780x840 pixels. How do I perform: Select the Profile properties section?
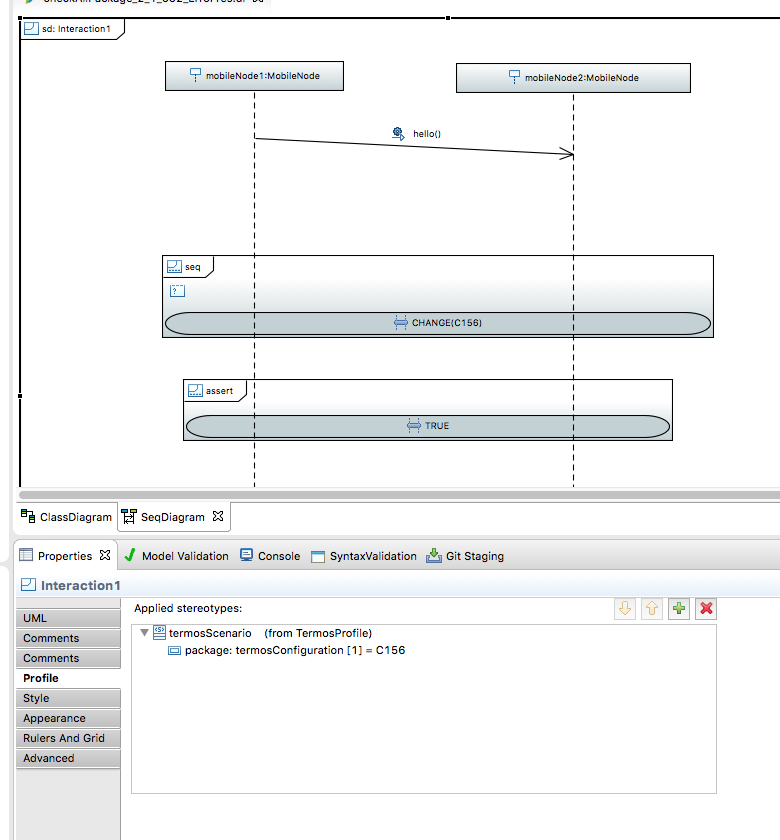tap(68, 678)
